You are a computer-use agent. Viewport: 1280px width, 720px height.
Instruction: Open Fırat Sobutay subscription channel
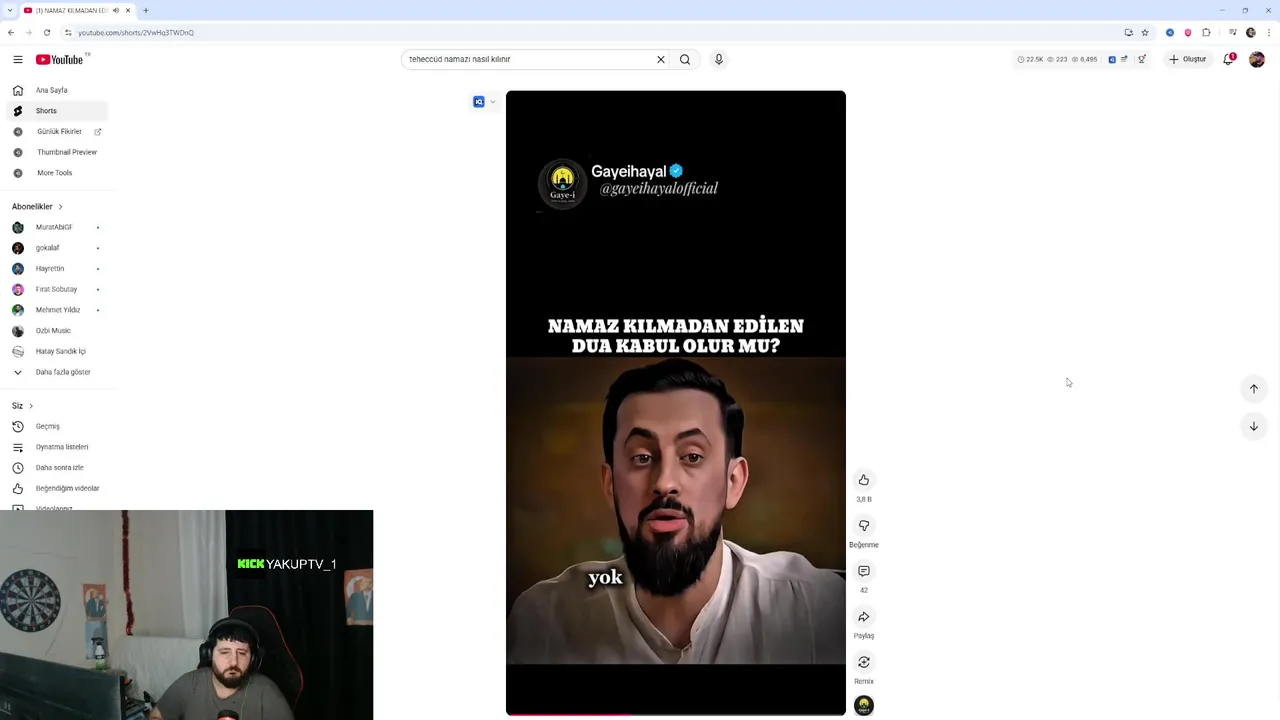[x=56, y=289]
